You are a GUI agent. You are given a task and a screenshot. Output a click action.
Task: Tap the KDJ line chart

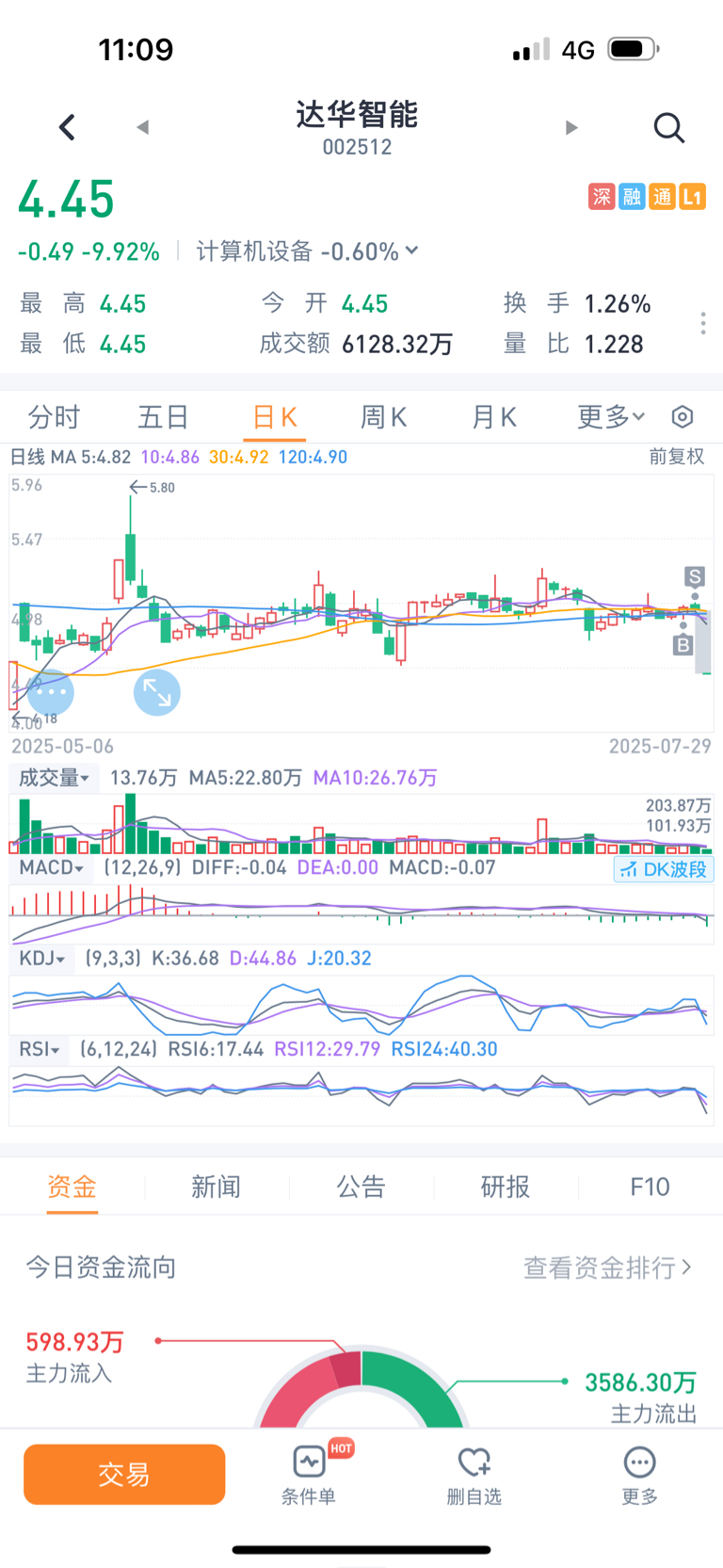[x=361, y=1004]
